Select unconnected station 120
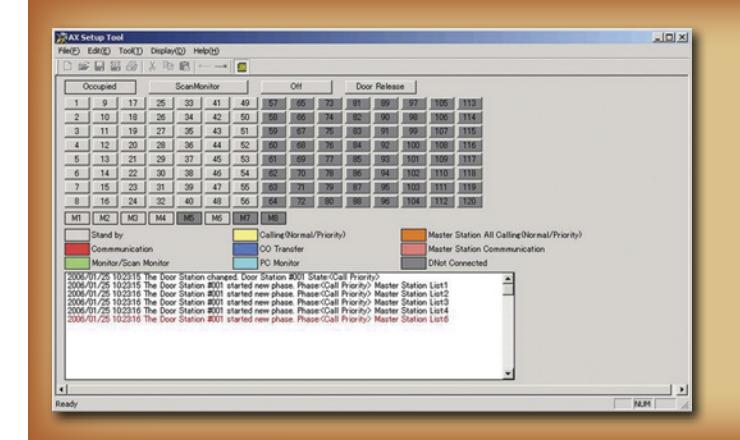 pos(469,201)
